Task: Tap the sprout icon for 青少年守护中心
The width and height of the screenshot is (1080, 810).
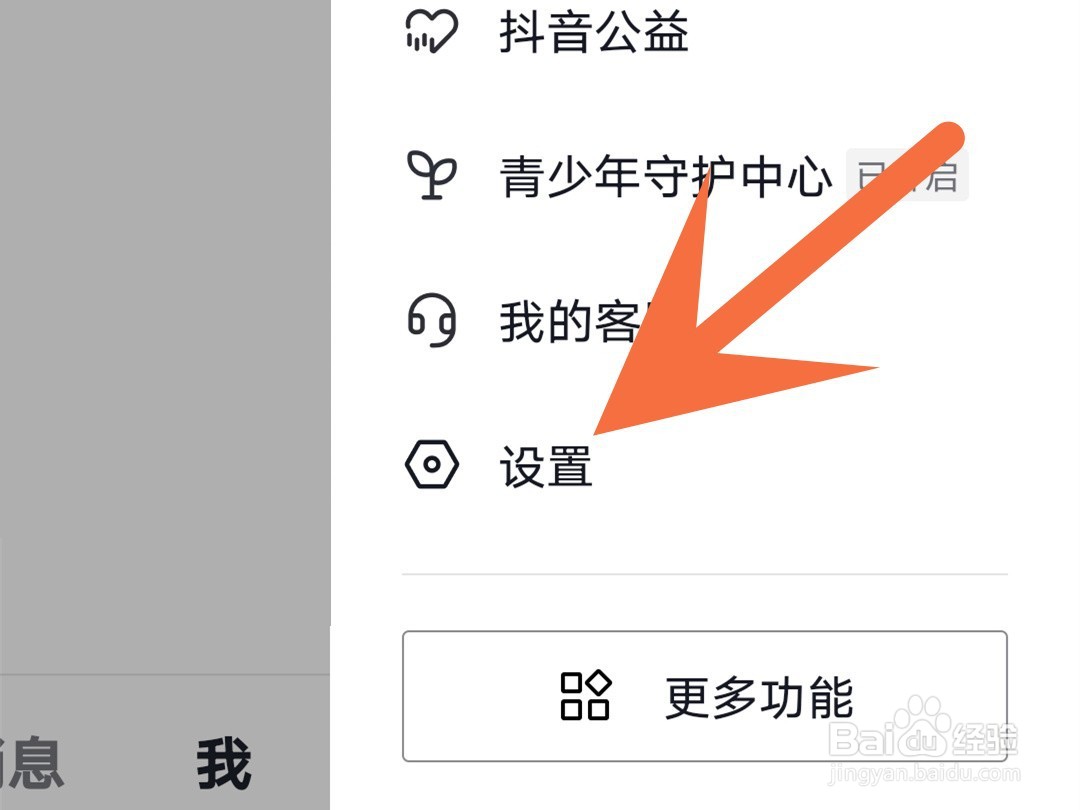Action: [432, 176]
